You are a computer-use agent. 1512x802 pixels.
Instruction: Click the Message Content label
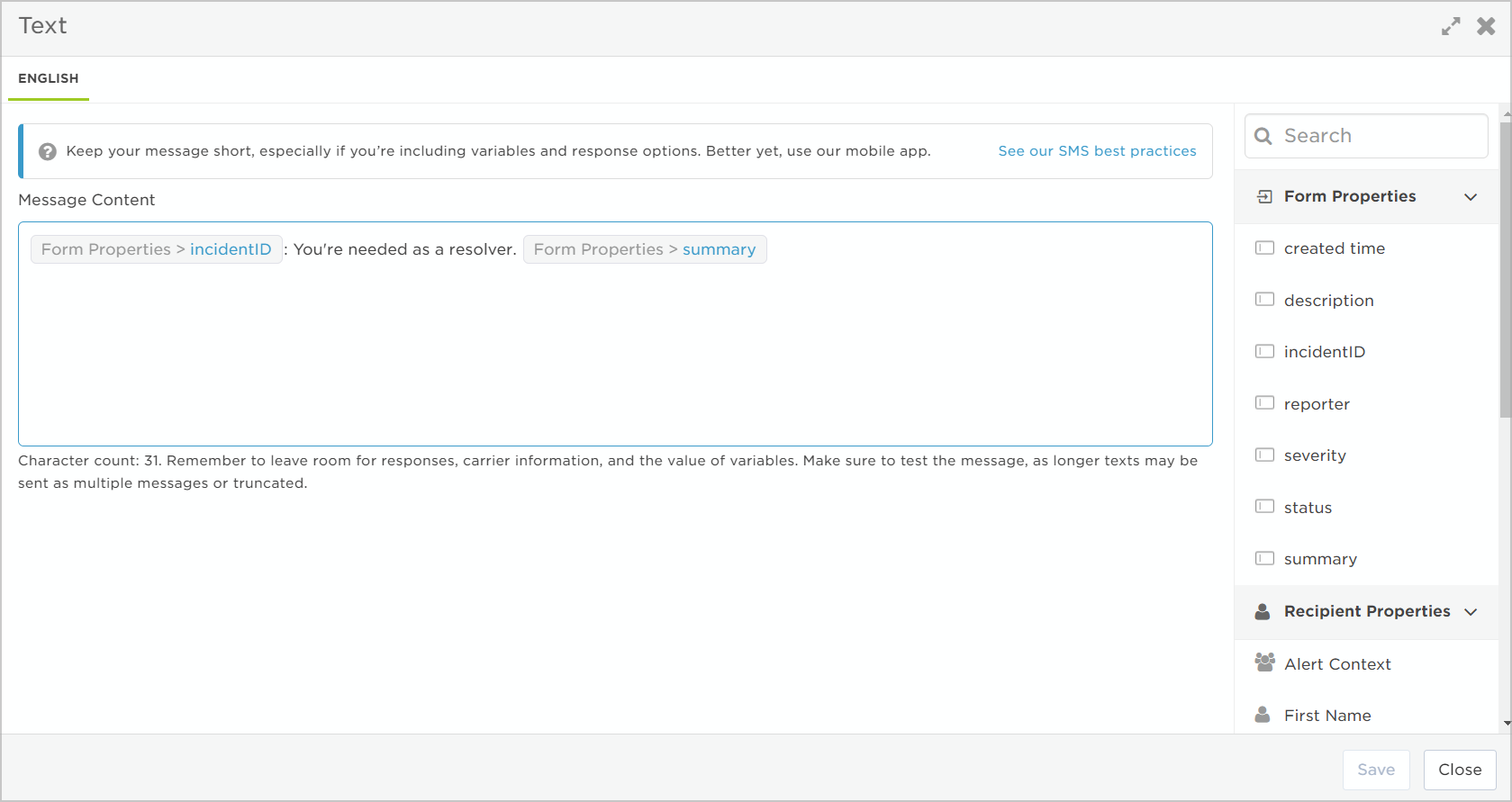coord(86,200)
